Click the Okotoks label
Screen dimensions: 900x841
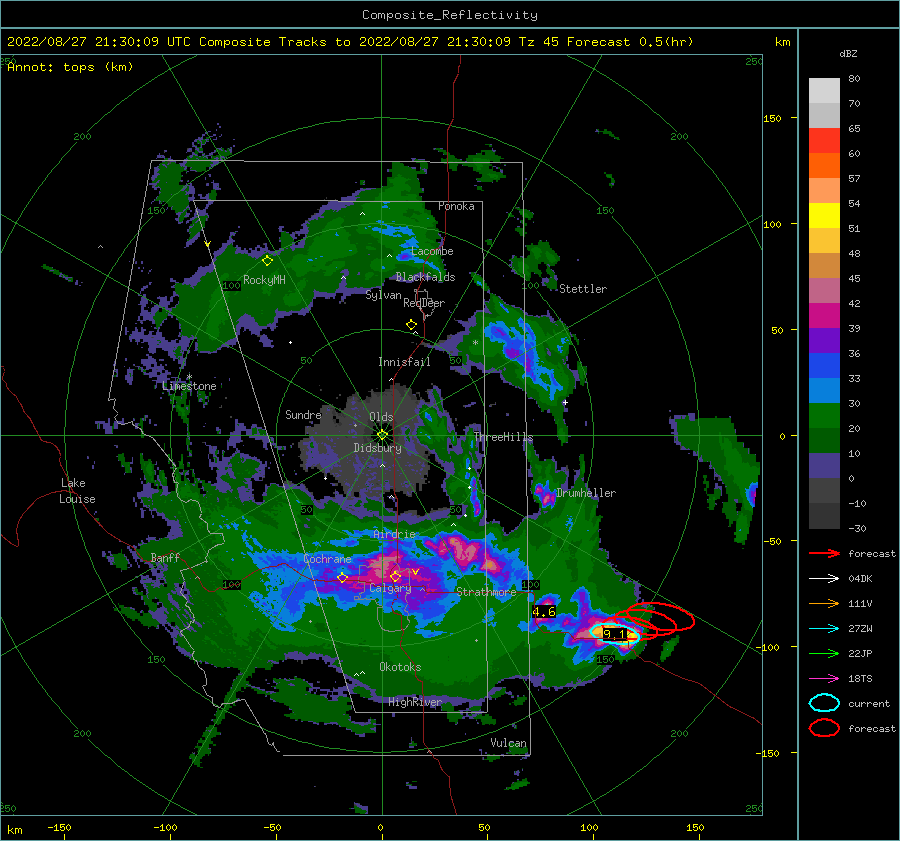[400, 666]
